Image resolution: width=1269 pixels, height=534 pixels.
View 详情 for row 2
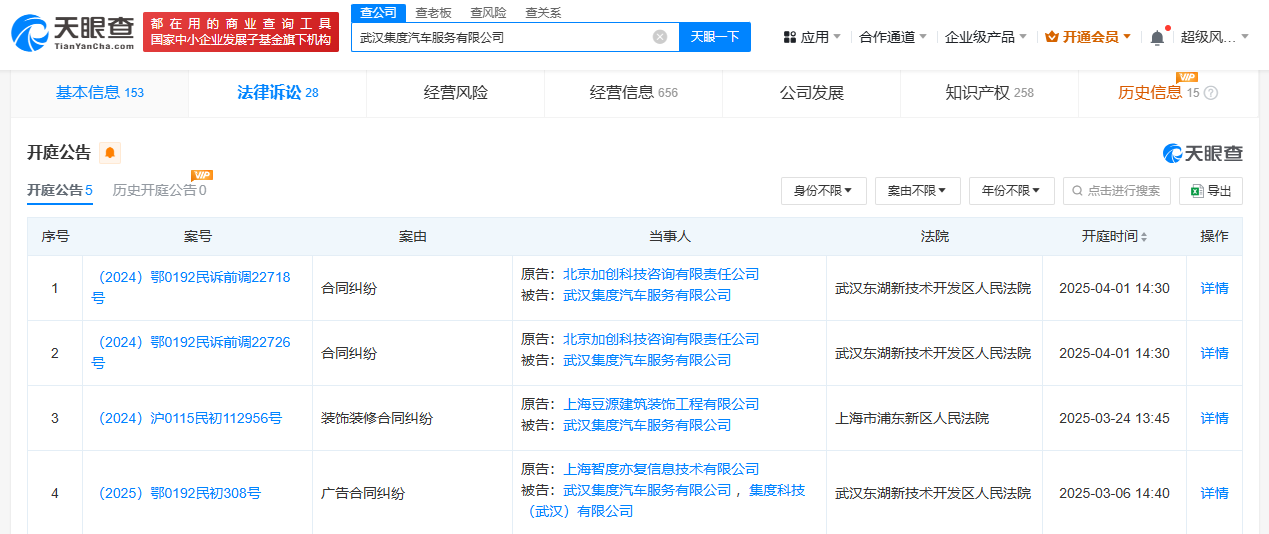tap(1214, 353)
